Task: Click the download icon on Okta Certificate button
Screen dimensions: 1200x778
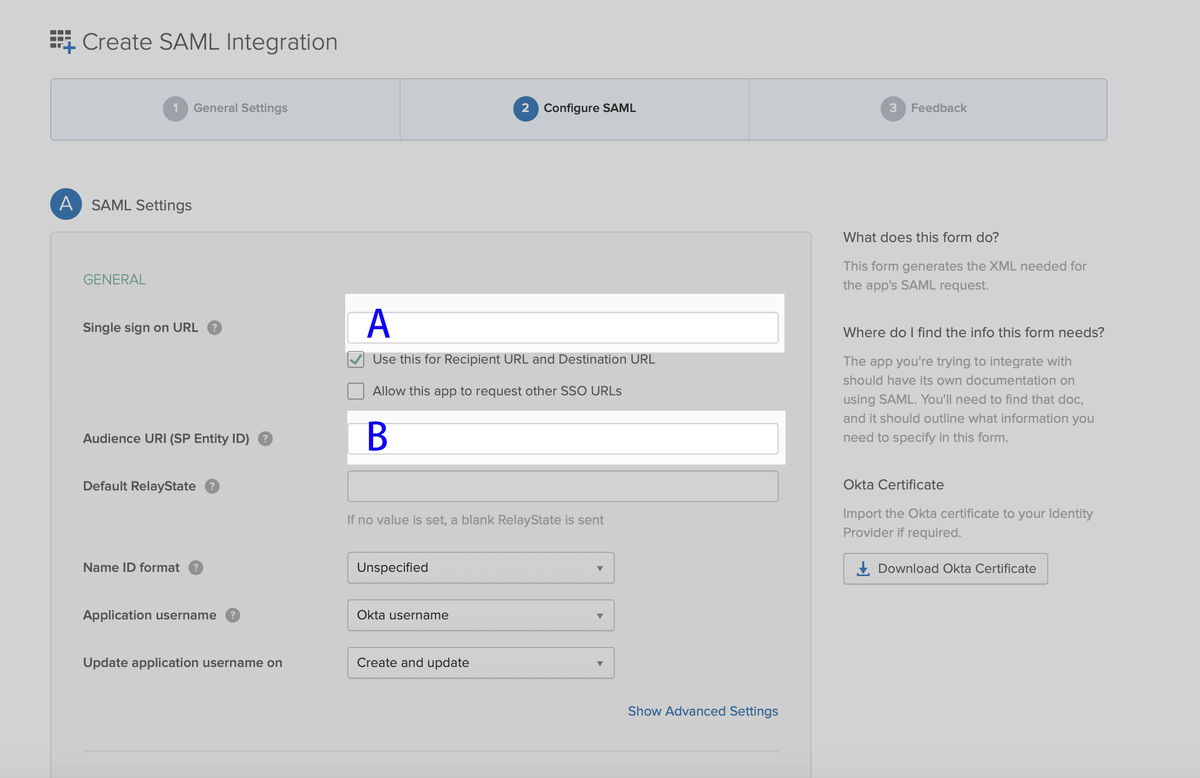Action: tap(862, 568)
